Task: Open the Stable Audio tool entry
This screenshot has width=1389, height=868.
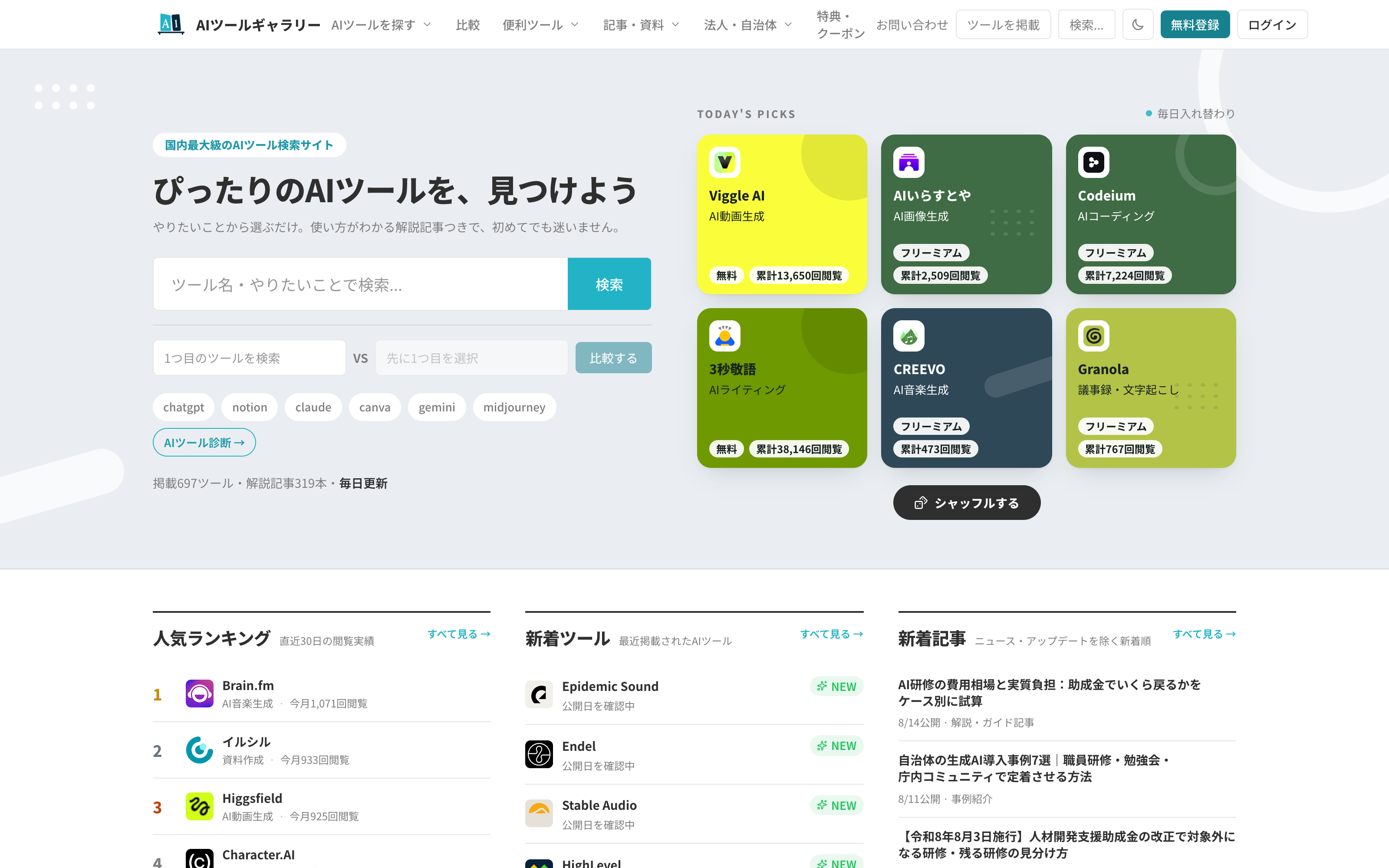Action: [x=694, y=813]
